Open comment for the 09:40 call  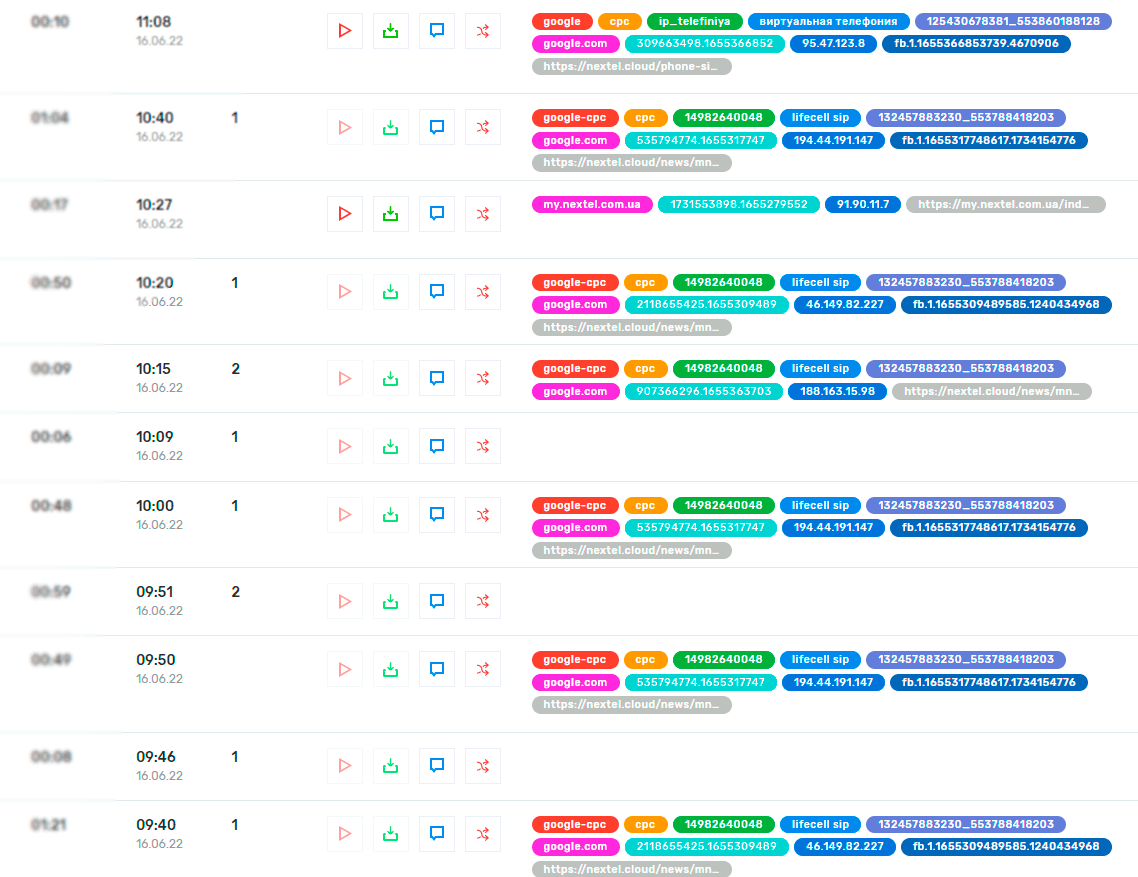437,833
